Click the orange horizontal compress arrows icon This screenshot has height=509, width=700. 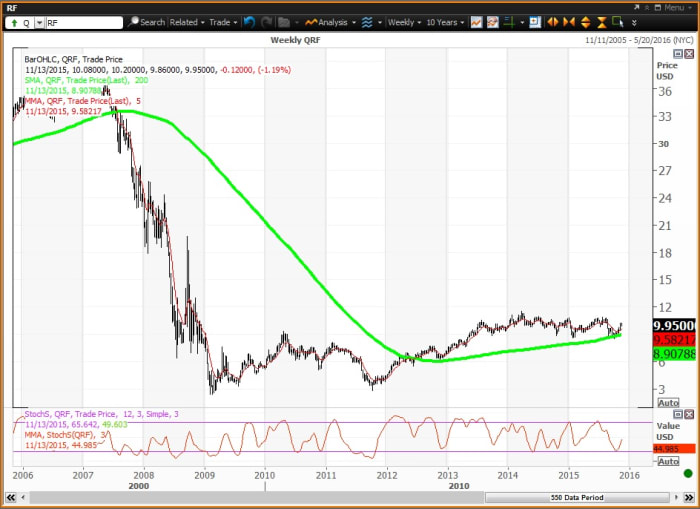[569, 22]
